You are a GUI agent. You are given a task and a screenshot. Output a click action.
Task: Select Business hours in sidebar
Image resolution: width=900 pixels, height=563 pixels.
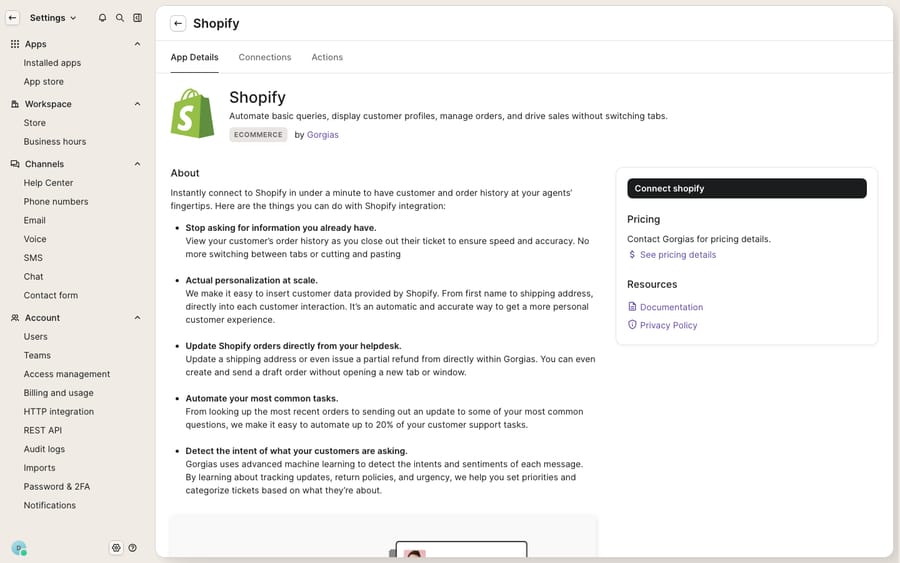[x=55, y=142]
